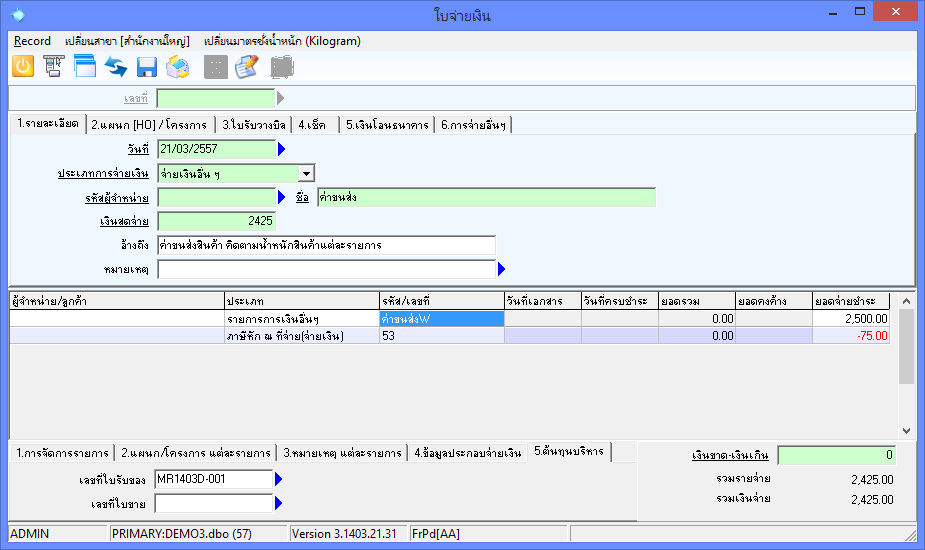
Task: Click the printer icon in toolbar
Action: pos(178,67)
